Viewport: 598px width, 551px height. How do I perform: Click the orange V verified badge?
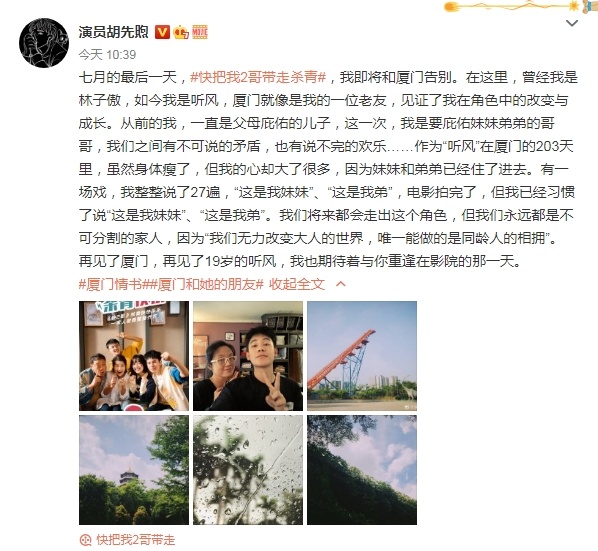tap(162, 32)
